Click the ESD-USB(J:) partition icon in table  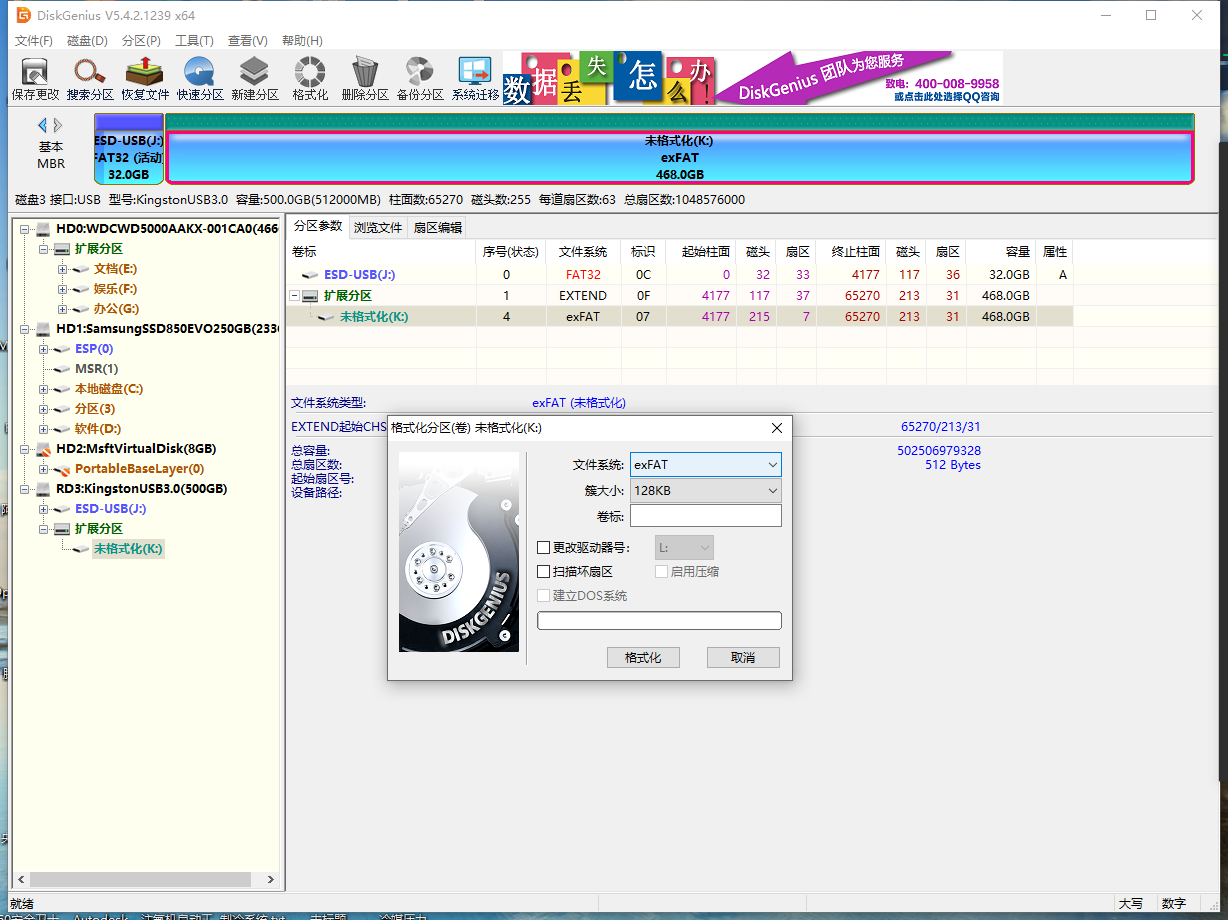click(x=310, y=274)
